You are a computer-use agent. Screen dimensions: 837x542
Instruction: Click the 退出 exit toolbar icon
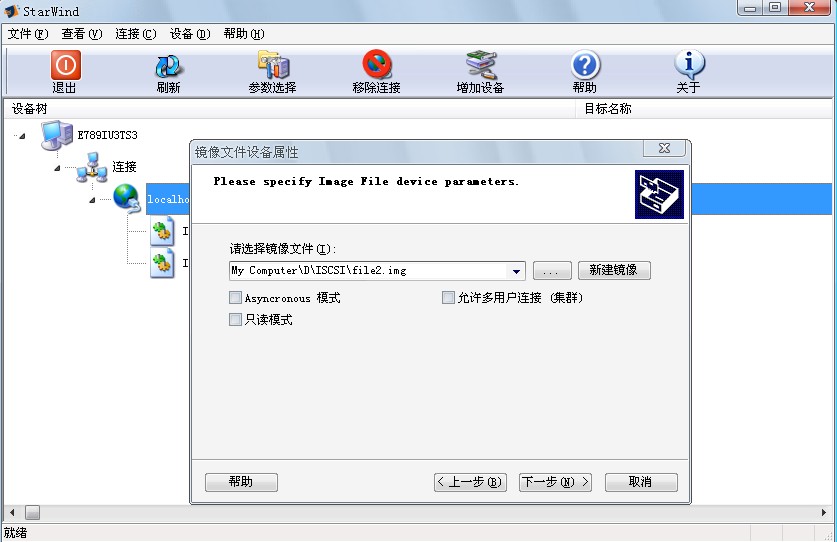click(65, 65)
